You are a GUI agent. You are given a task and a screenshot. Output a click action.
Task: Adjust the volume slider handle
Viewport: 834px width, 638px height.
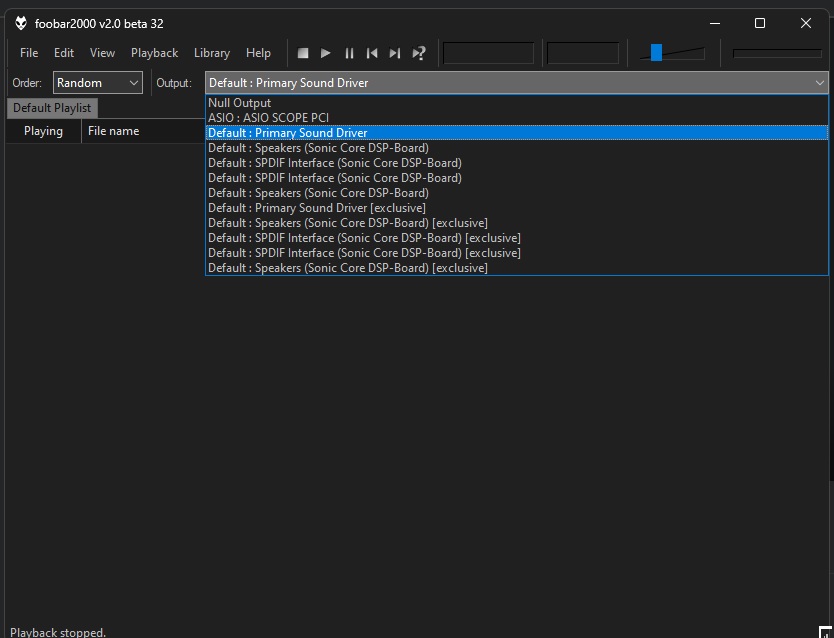click(x=656, y=53)
